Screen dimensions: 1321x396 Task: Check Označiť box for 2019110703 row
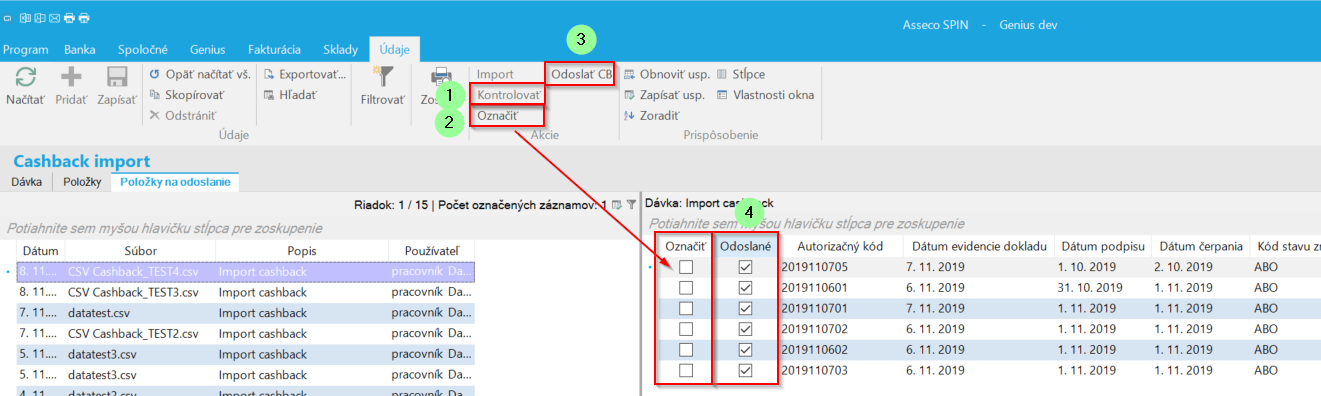(686, 371)
